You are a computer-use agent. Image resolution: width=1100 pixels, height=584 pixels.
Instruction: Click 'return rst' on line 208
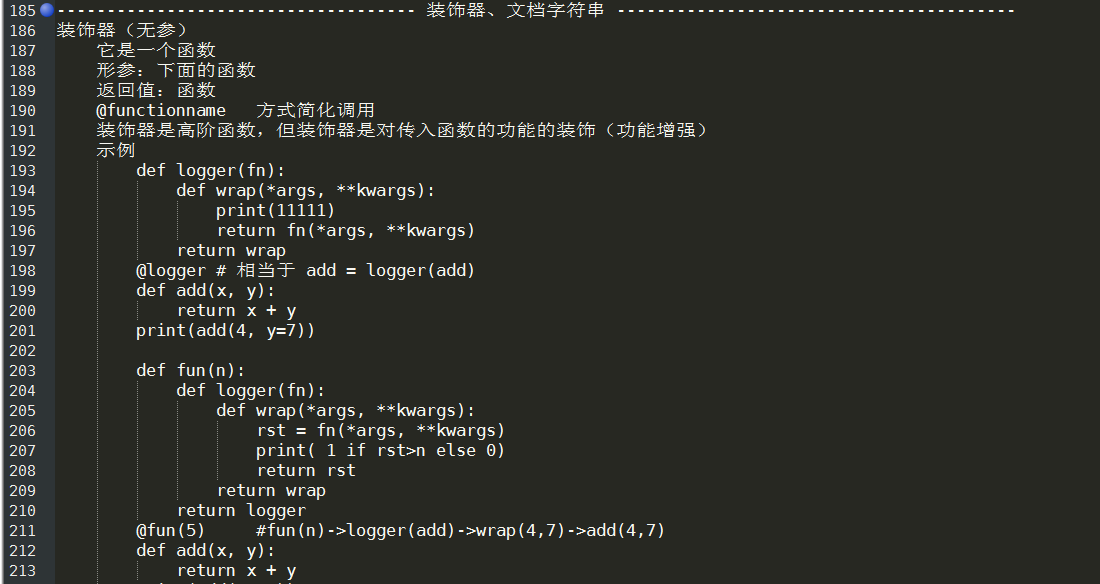click(306, 470)
